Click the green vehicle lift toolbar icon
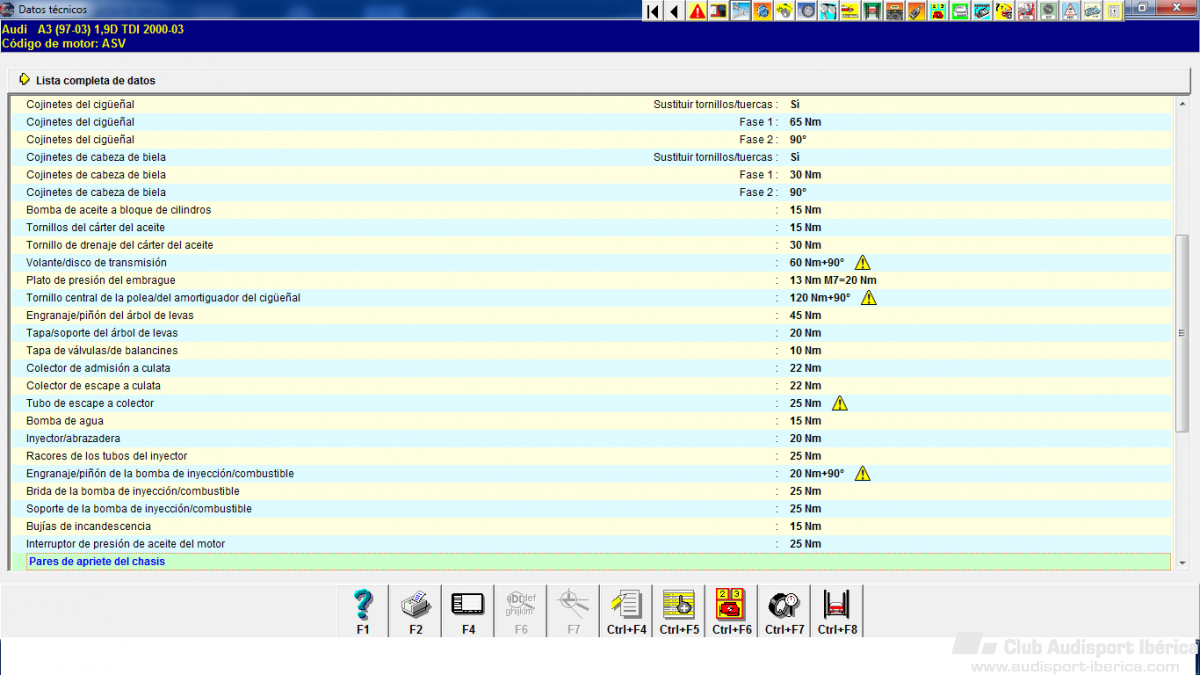Screen dimensions: 1200x675 (872, 11)
